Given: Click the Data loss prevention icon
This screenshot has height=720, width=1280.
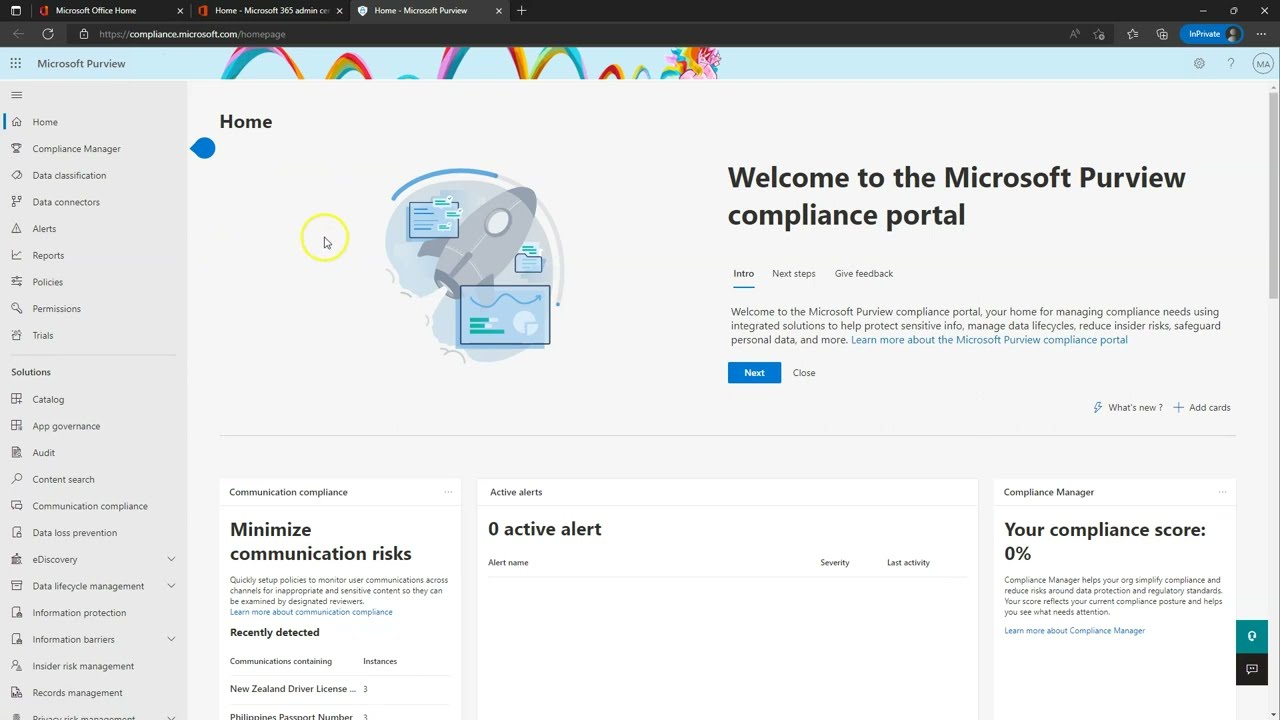Looking at the screenshot, I should [16, 533].
